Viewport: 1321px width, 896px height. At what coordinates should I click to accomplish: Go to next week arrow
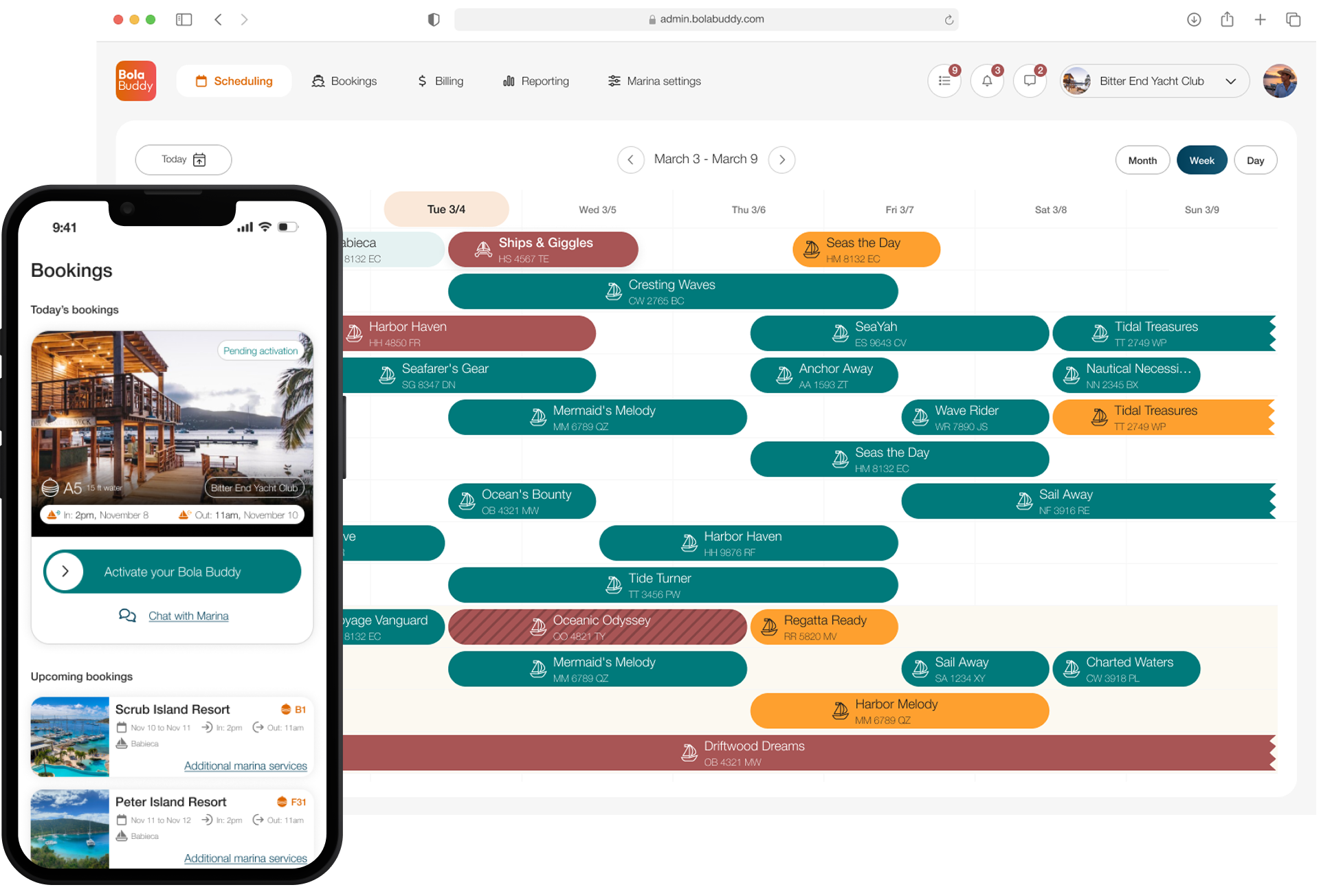coord(781,159)
